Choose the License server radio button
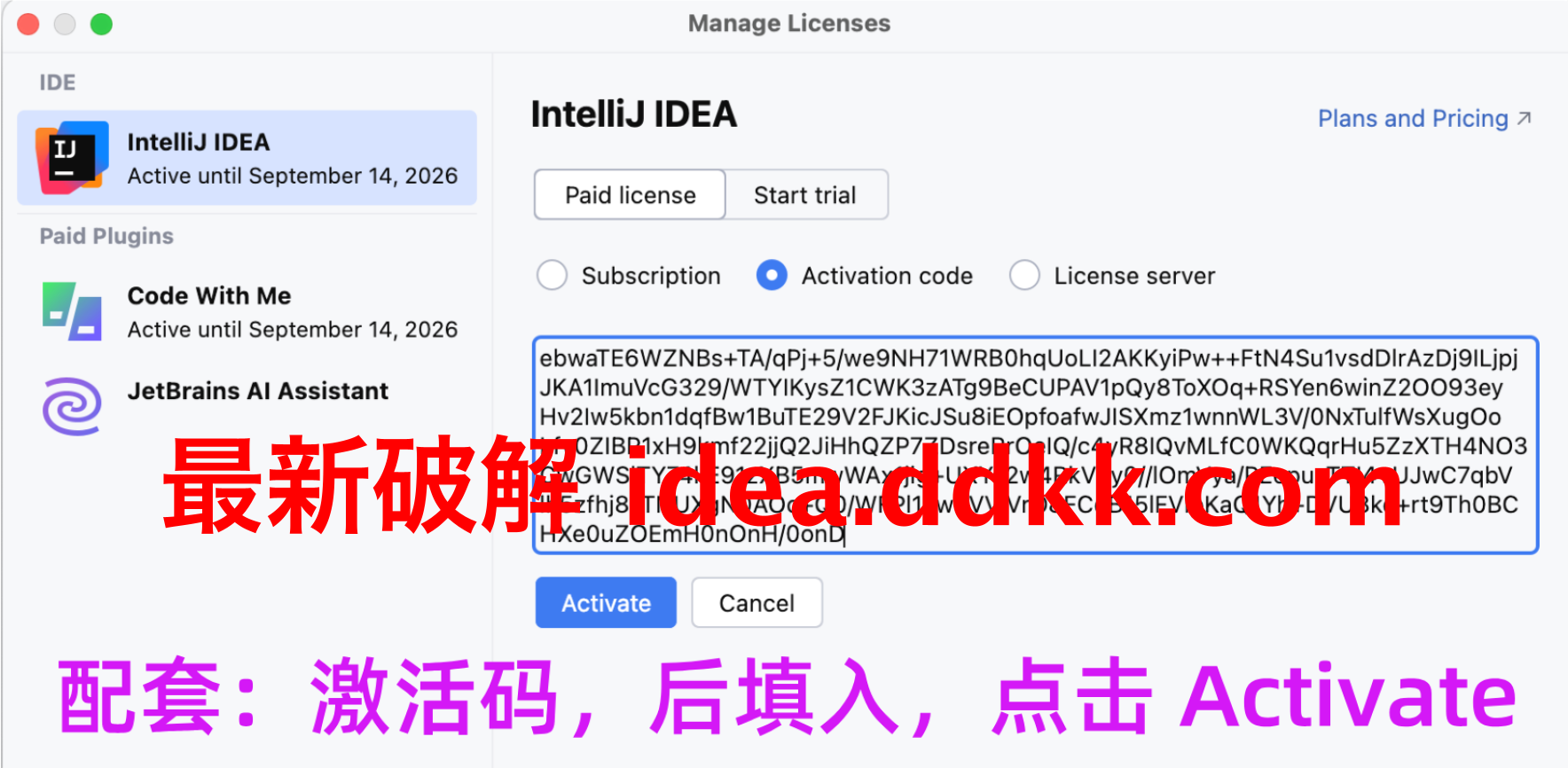The height and width of the screenshot is (768, 1568). click(x=1024, y=276)
